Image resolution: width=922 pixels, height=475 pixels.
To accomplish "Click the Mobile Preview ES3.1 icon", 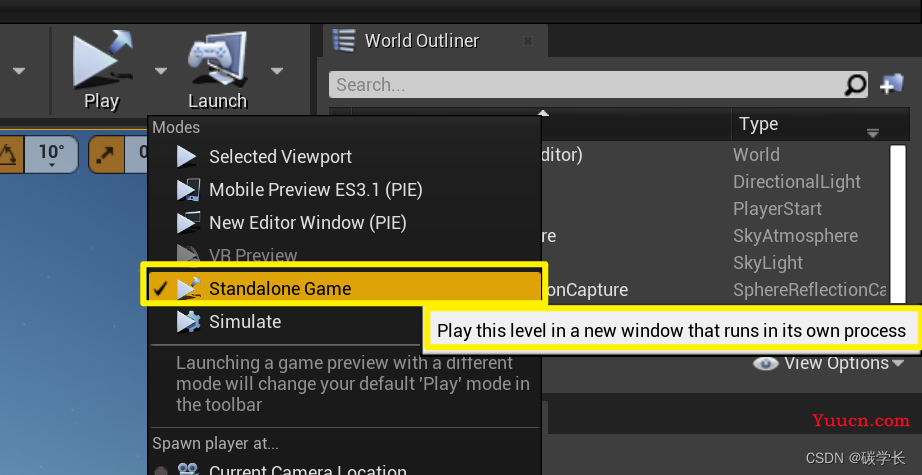I will (x=187, y=190).
